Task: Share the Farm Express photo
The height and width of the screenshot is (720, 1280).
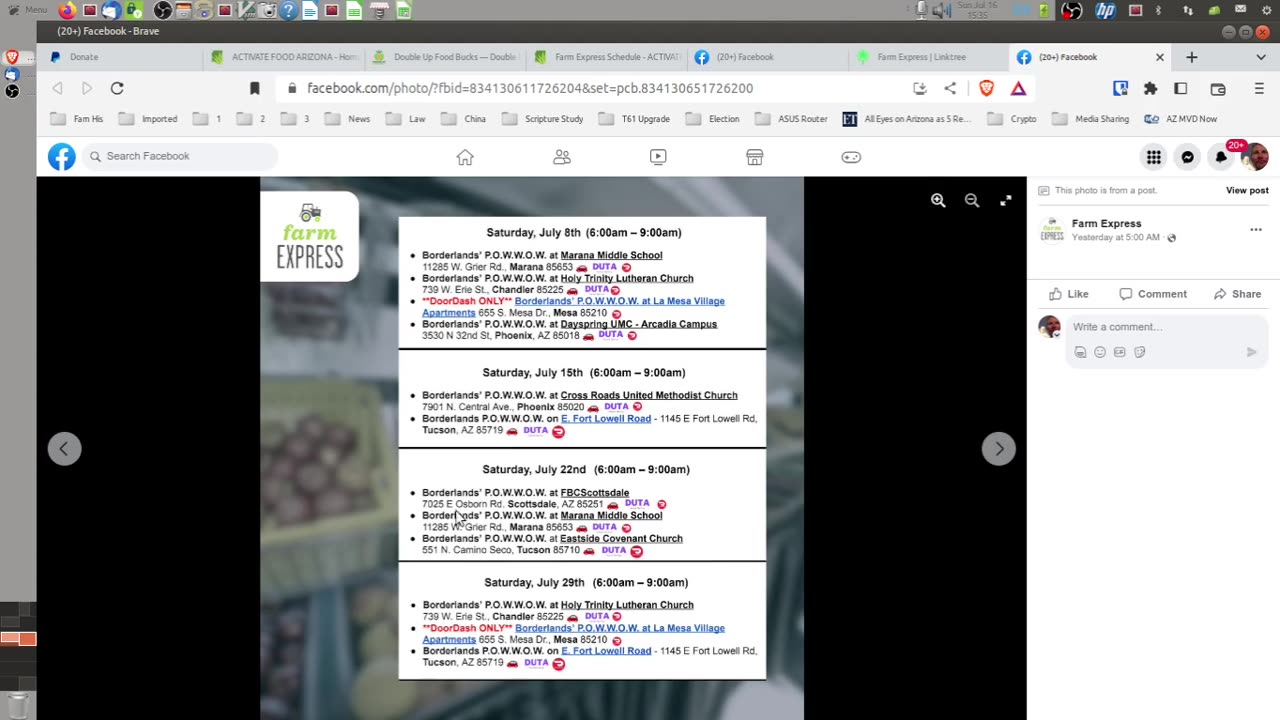Action: coord(1237,294)
